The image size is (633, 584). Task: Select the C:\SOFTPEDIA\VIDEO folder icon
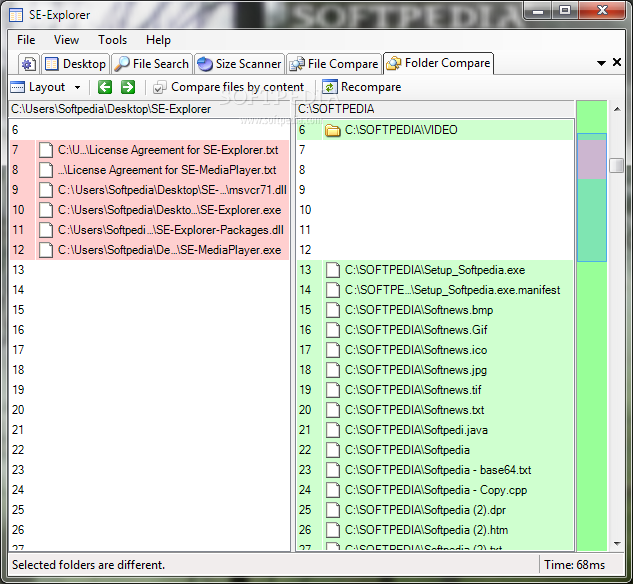pyautogui.click(x=333, y=130)
